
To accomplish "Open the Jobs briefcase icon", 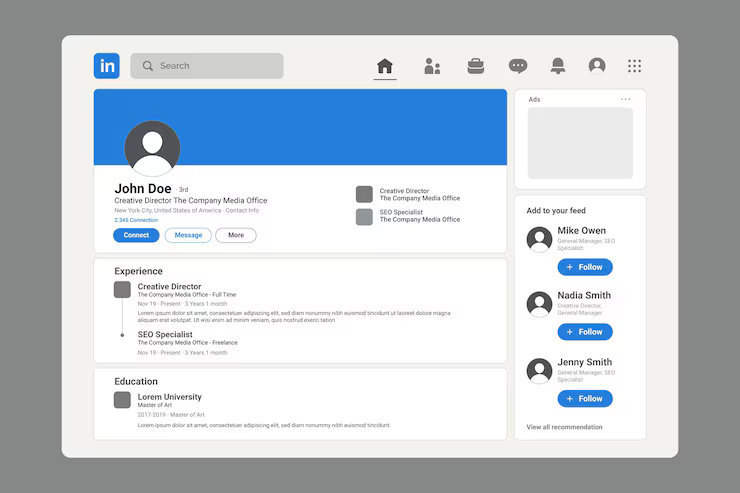I will [475, 66].
